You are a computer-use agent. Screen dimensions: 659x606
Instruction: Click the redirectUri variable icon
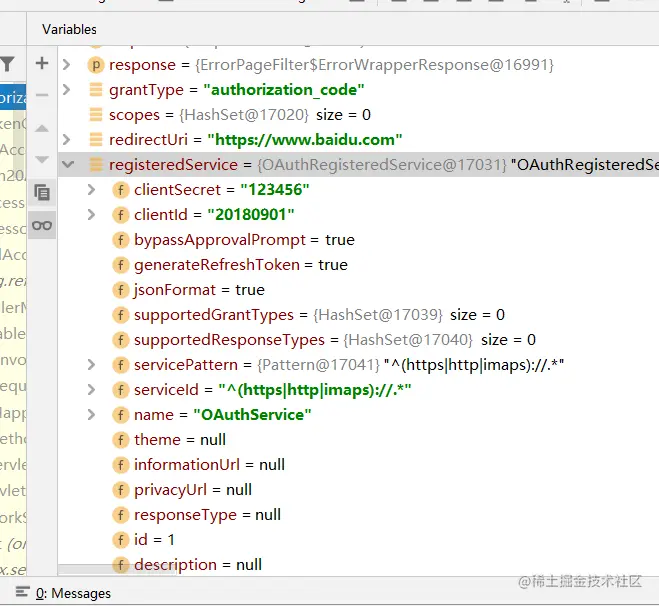click(x=96, y=140)
